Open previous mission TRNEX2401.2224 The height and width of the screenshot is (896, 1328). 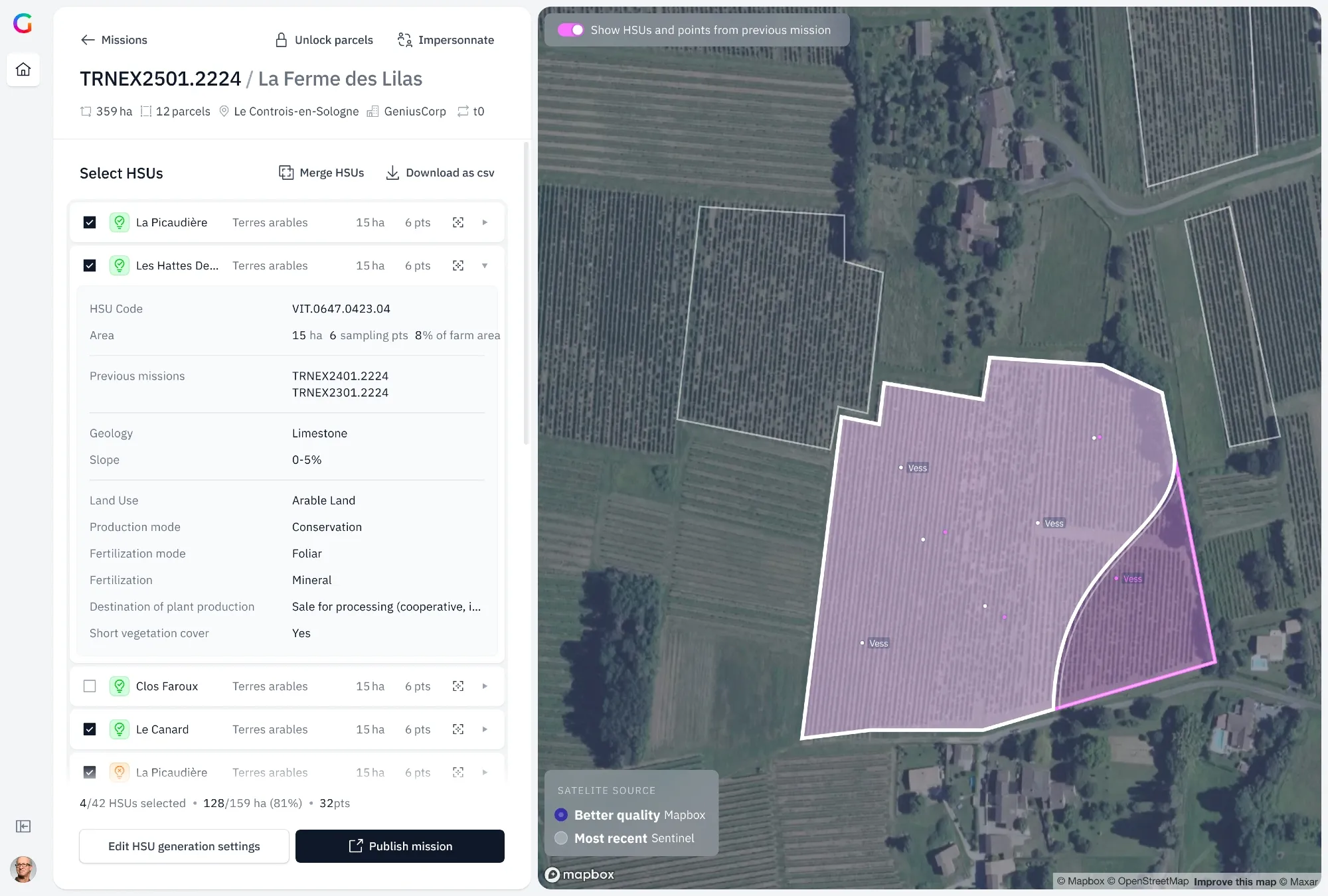pyautogui.click(x=340, y=376)
